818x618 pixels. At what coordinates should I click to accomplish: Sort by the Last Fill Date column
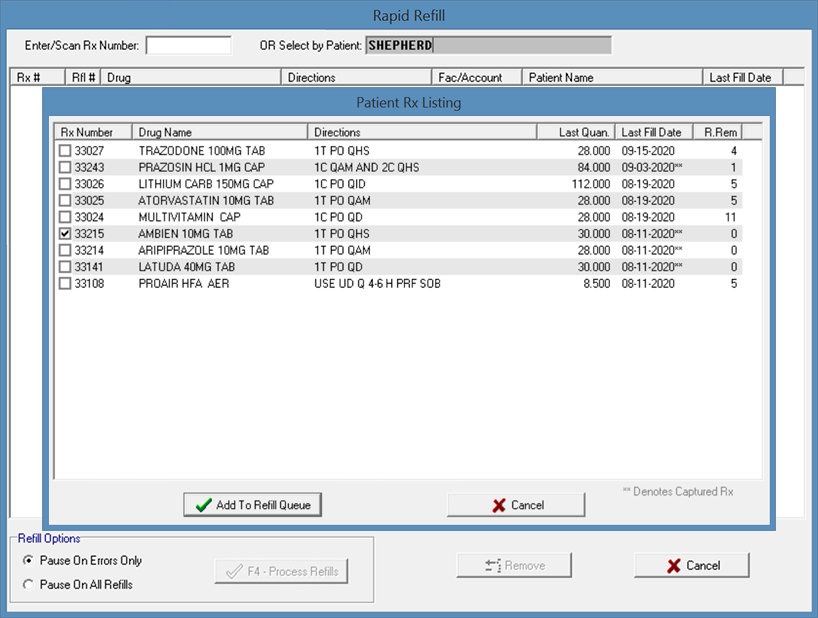coord(653,132)
